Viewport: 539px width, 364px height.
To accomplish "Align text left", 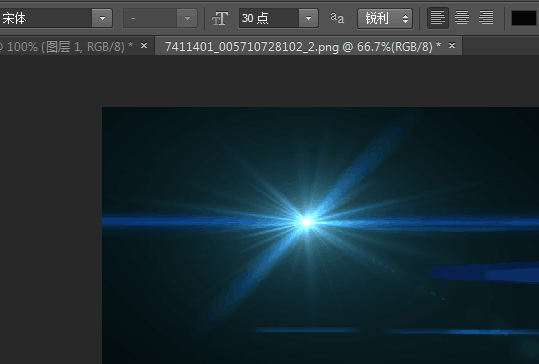I will 438,18.
